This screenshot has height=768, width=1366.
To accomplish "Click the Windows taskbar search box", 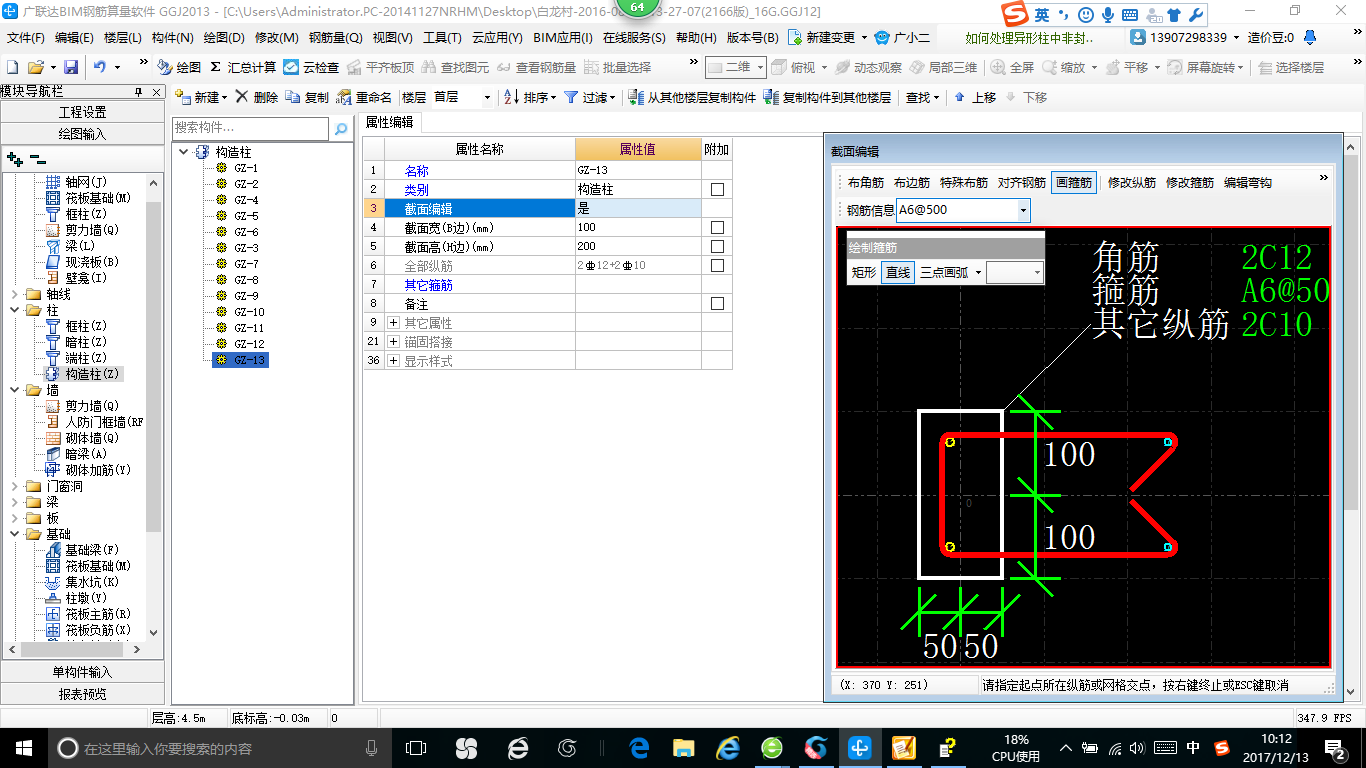I will click(217, 747).
